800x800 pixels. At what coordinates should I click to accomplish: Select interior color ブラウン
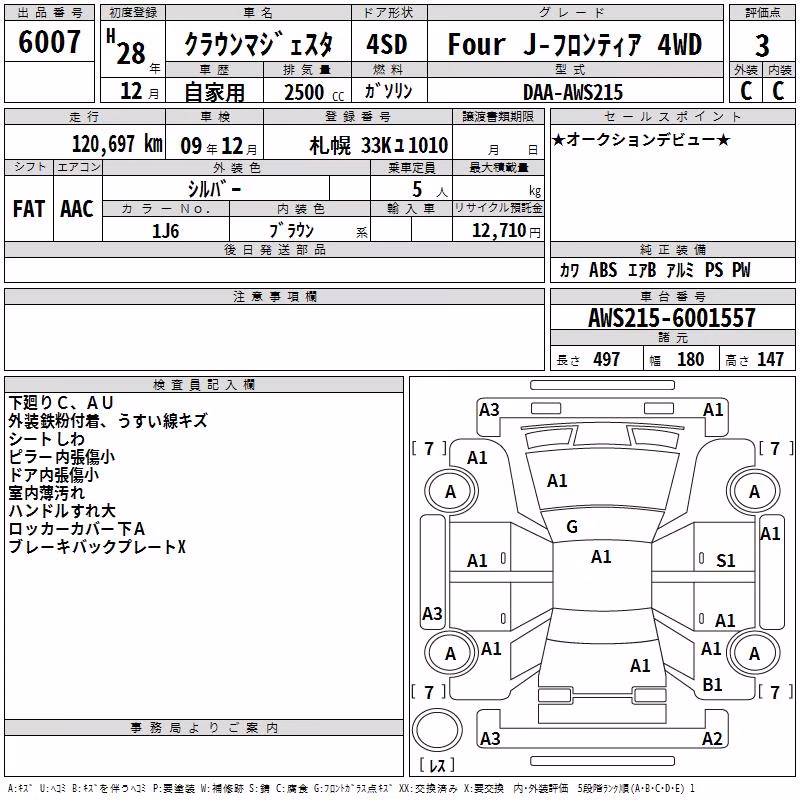[x=291, y=231]
